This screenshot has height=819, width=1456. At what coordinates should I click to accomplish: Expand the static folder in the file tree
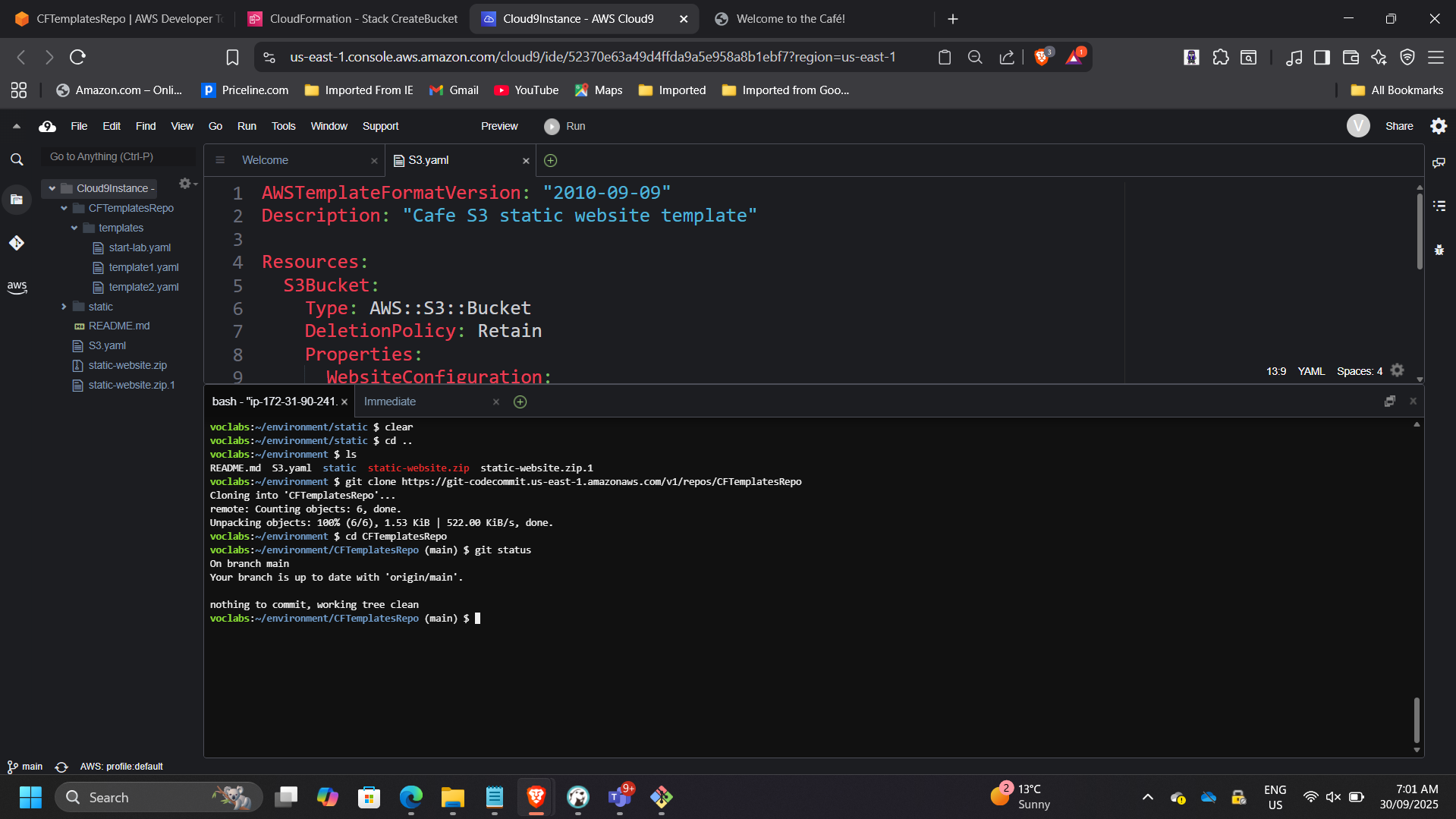(64, 306)
